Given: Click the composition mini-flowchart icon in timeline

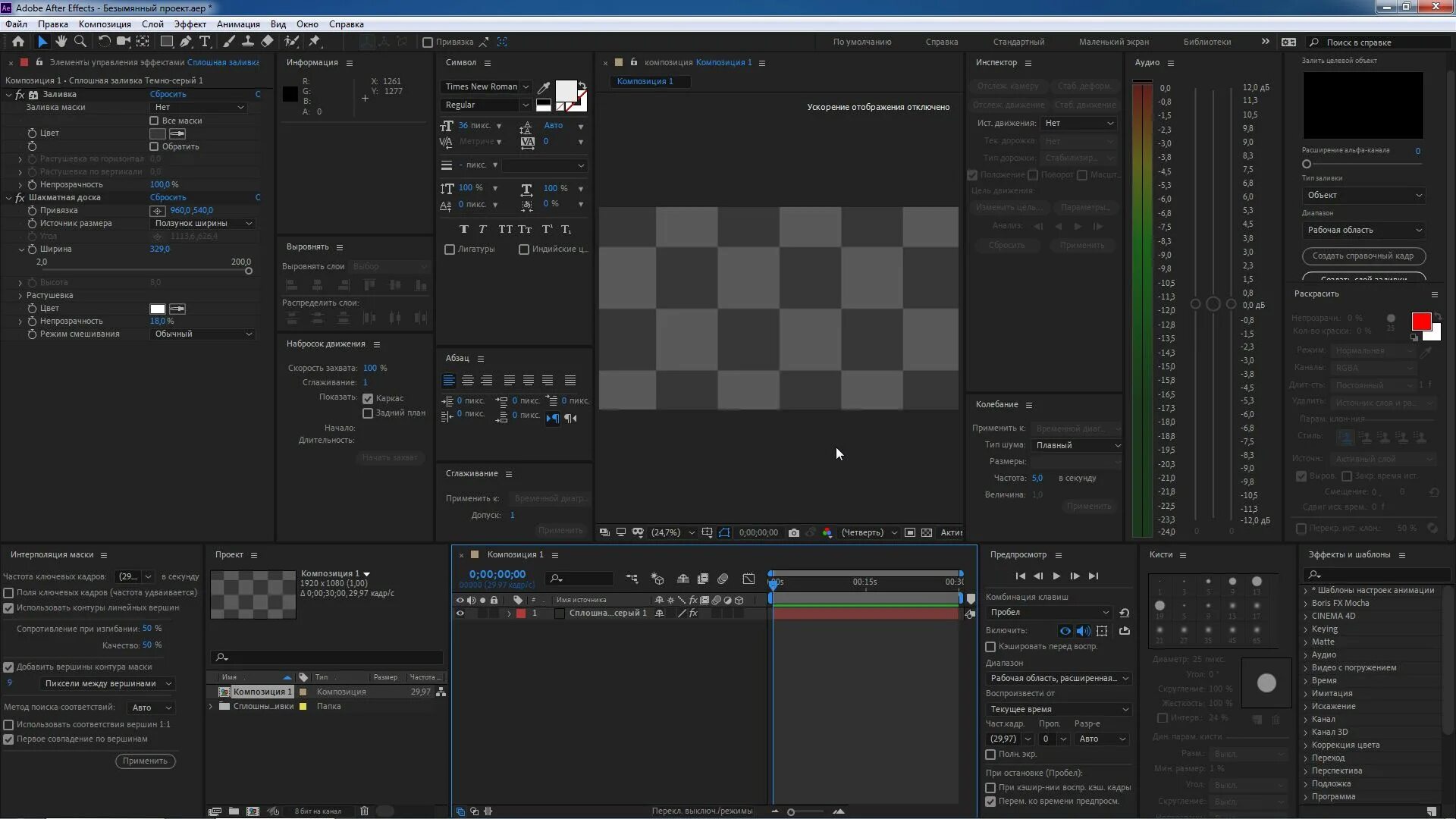Looking at the screenshot, I should pos(632,579).
